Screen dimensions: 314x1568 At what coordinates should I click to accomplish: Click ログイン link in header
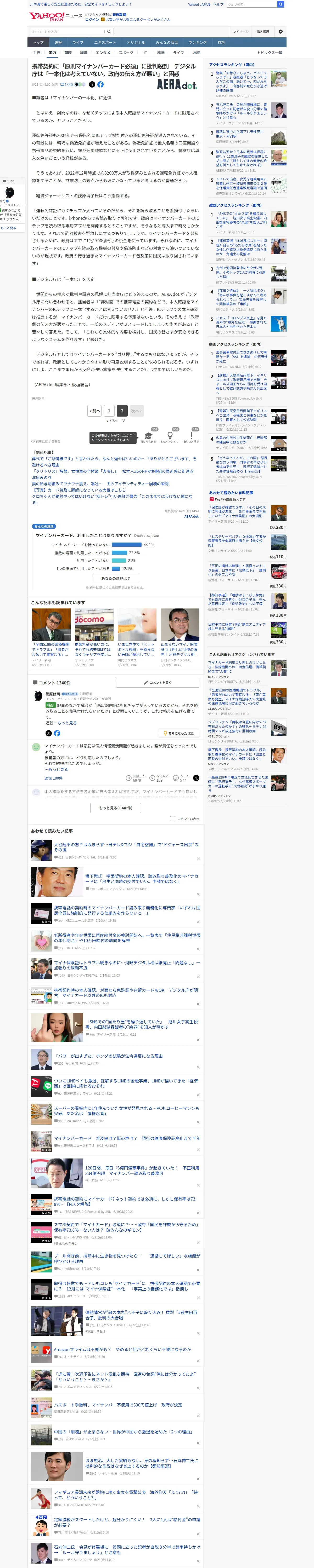pyautogui.click(x=92, y=20)
